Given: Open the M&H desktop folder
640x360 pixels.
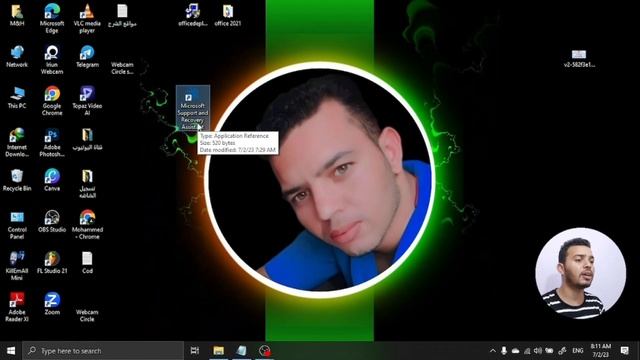Looking at the screenshot, I should (17, 15).
